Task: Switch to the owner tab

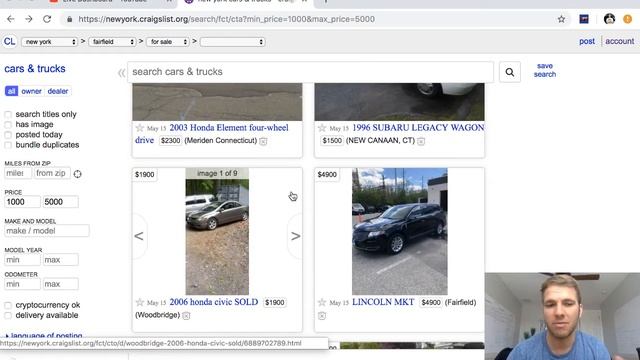Action: tap(31, 91)
